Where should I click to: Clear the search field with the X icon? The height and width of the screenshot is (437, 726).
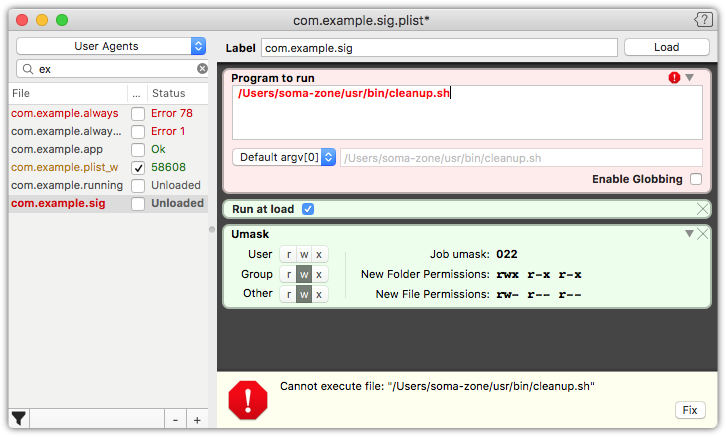tap(202, 69)
